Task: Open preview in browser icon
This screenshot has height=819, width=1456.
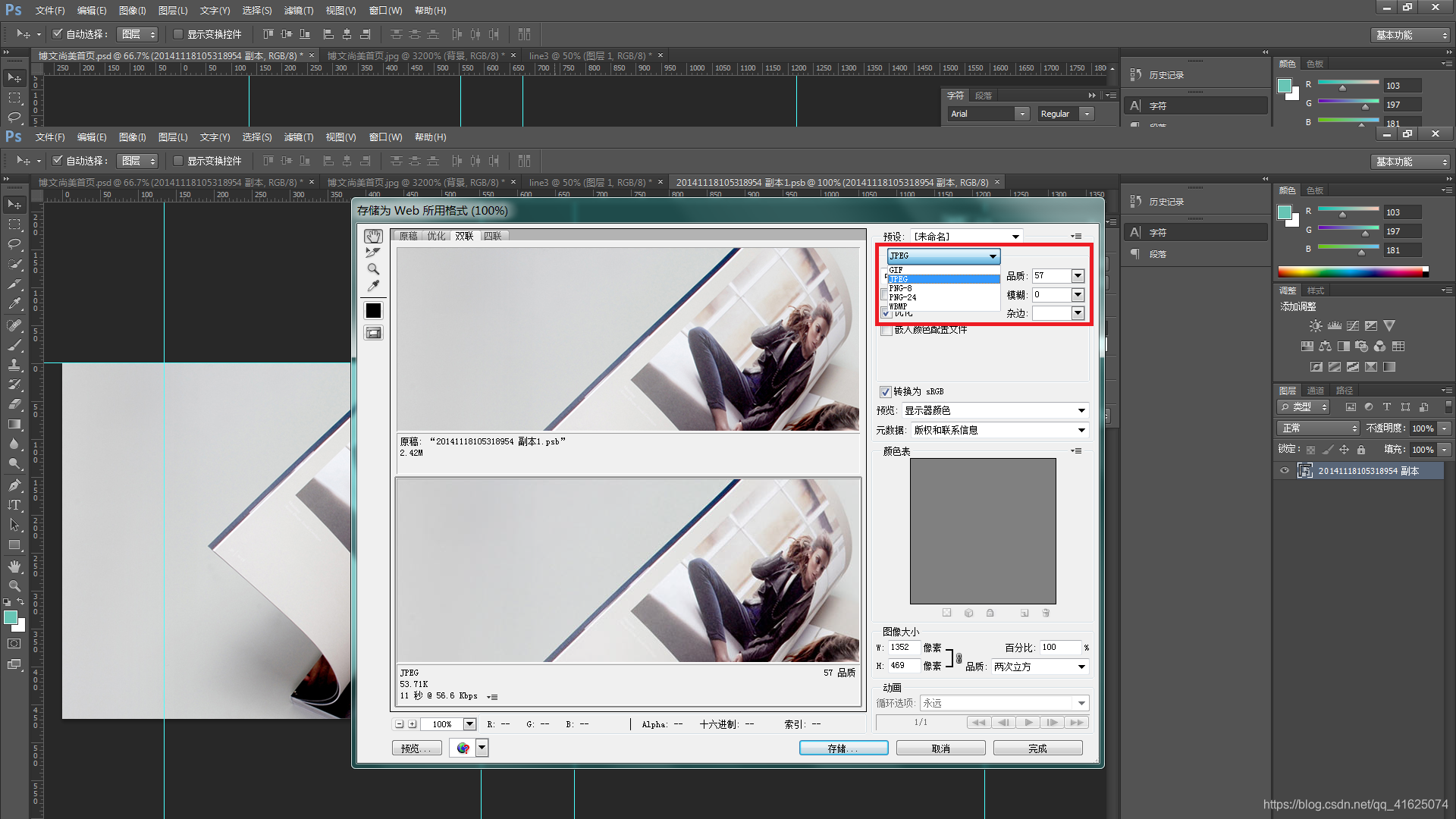Action: click(463, 748)
